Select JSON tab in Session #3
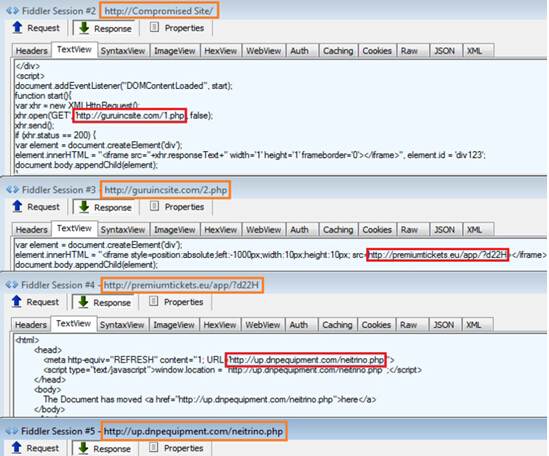549x456 pixels. pos(445,230)
